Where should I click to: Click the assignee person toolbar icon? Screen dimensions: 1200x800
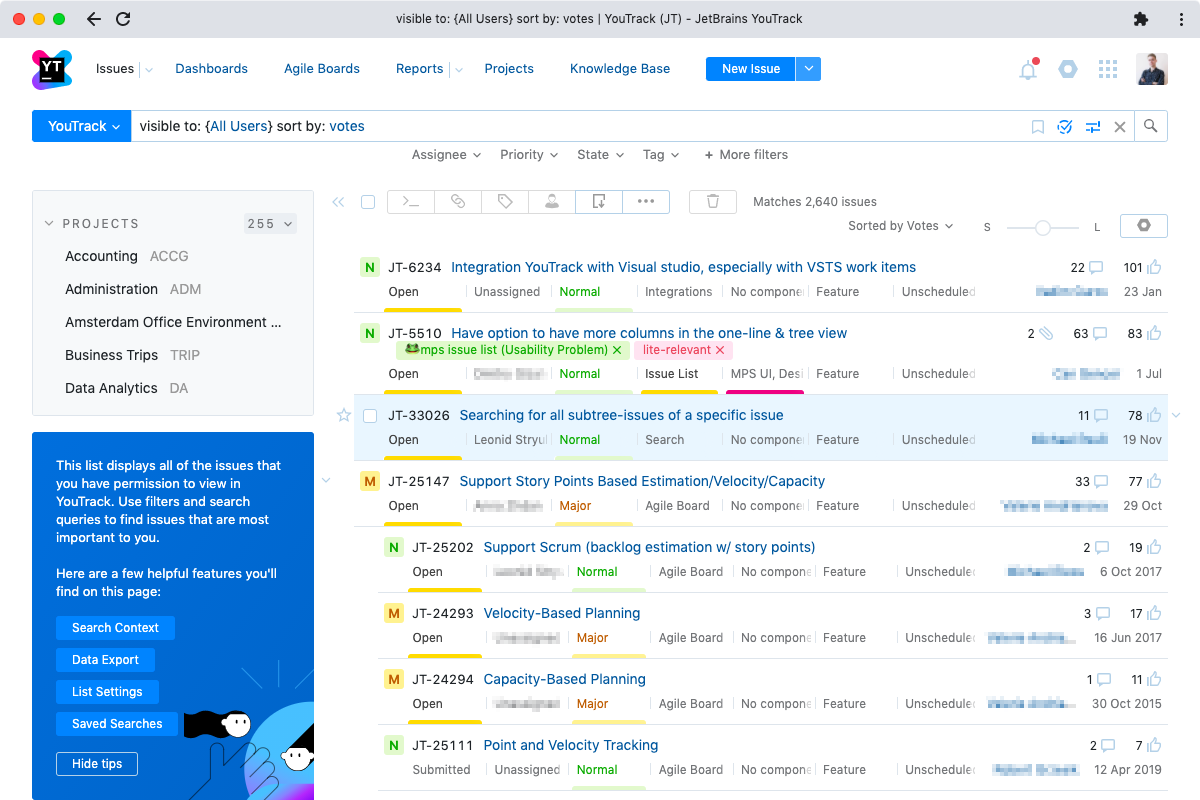point(552,201)
